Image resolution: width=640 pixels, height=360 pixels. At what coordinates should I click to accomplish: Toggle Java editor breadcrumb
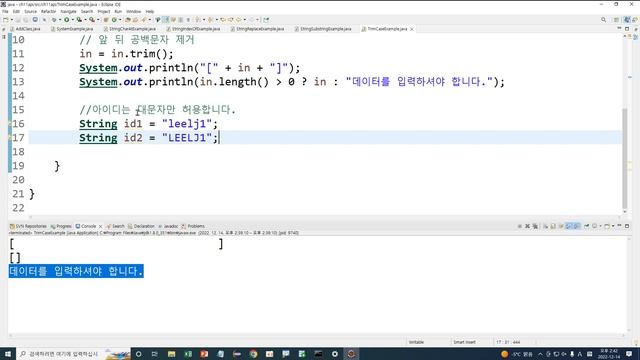tap(157, 20)
